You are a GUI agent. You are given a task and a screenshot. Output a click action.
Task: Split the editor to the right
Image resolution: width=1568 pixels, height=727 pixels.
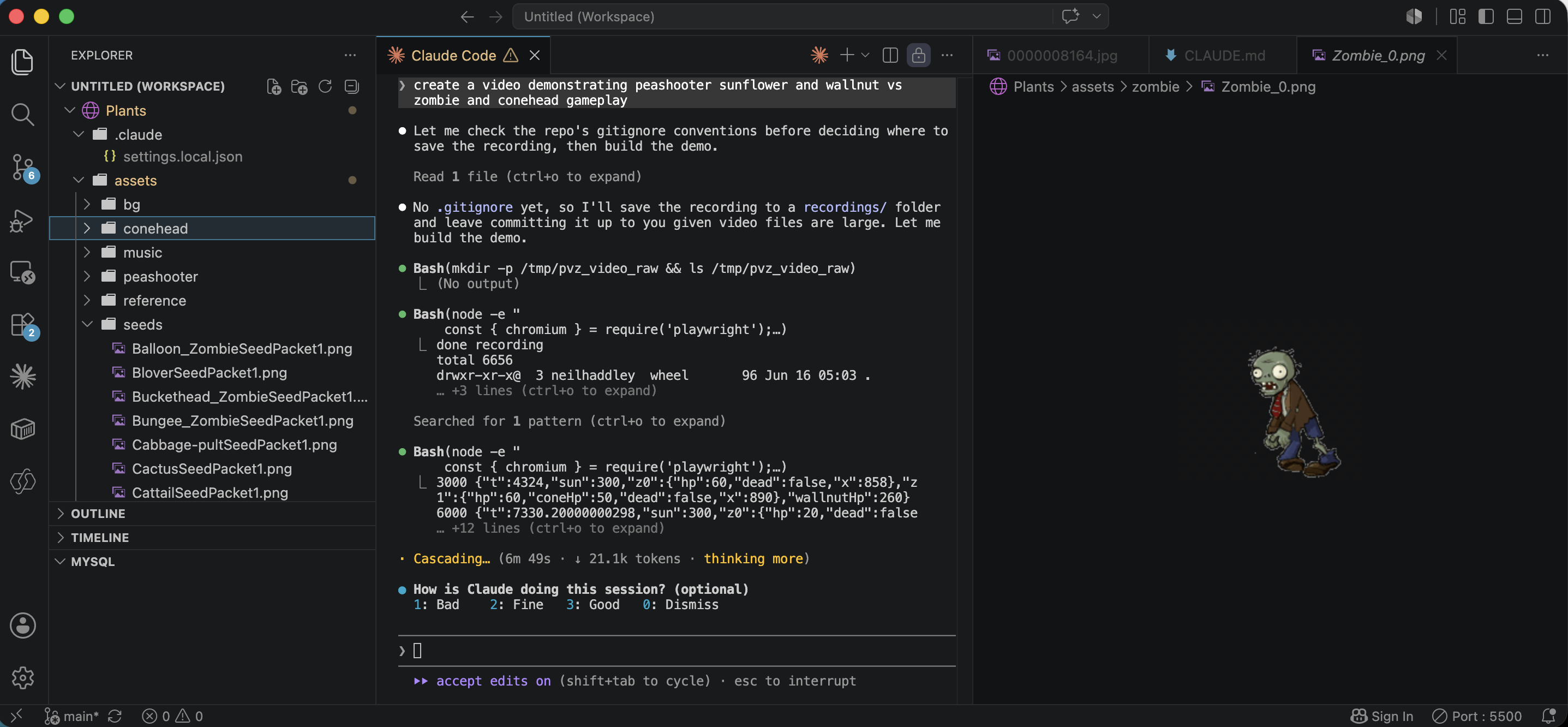click(890, 56)
